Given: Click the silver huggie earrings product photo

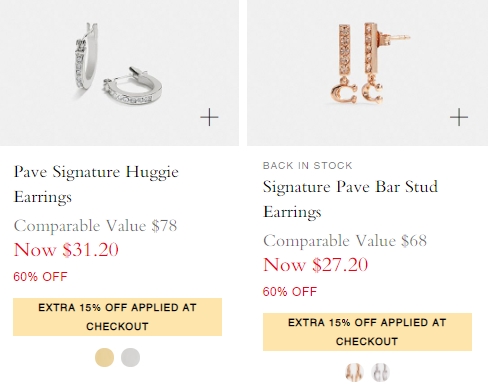Looking at the screenshot, I should point(119,73).
